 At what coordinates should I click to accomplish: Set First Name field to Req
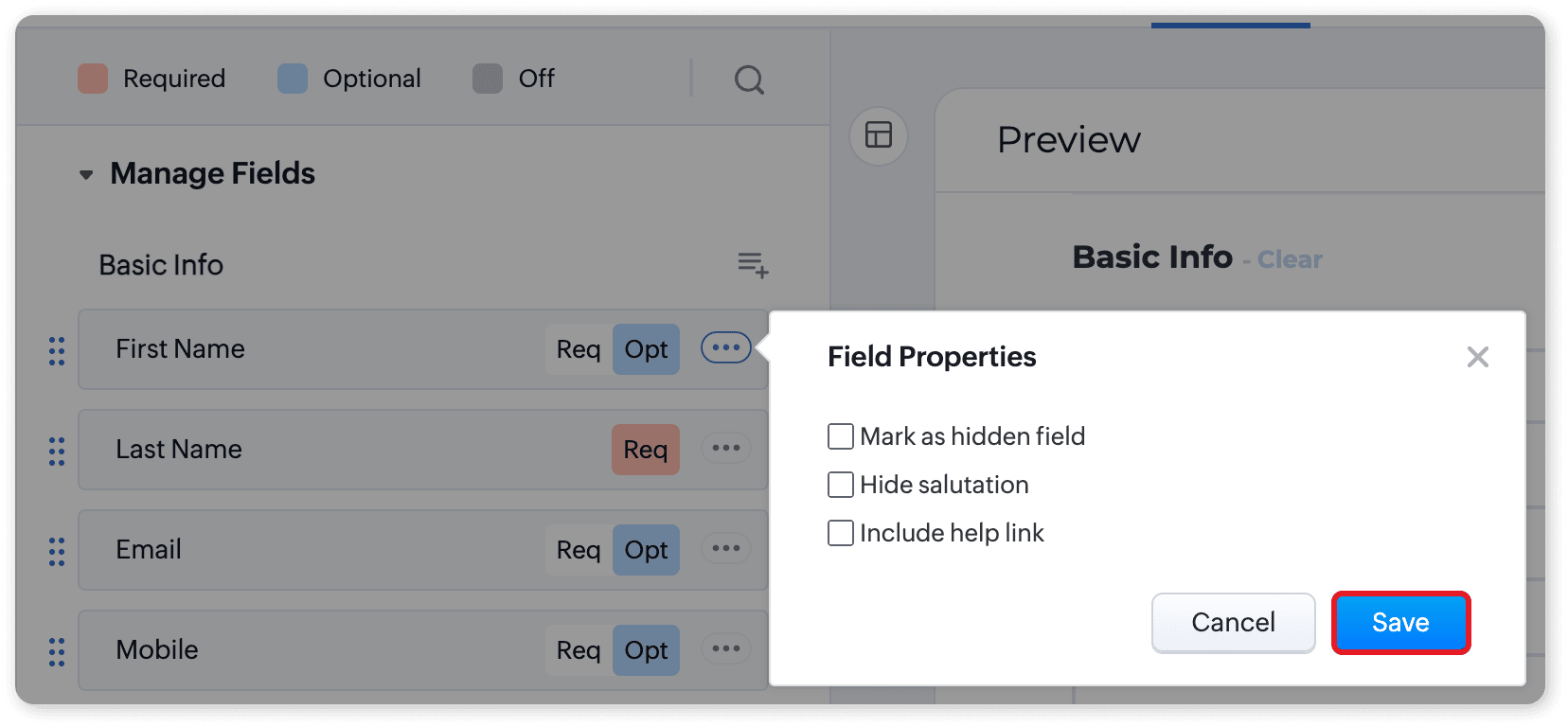point(579,349)
